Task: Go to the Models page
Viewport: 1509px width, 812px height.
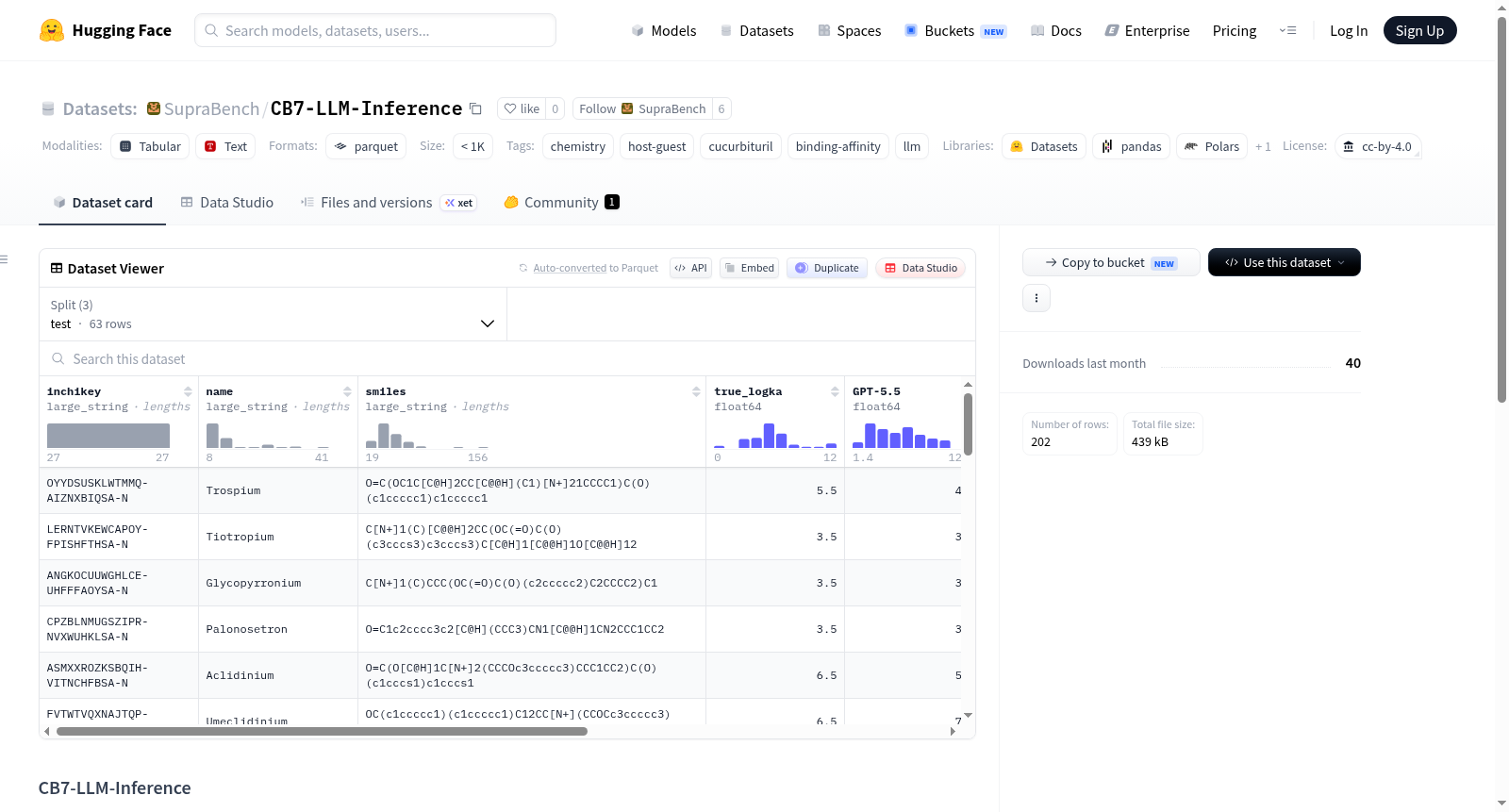Action: [664, 30]
